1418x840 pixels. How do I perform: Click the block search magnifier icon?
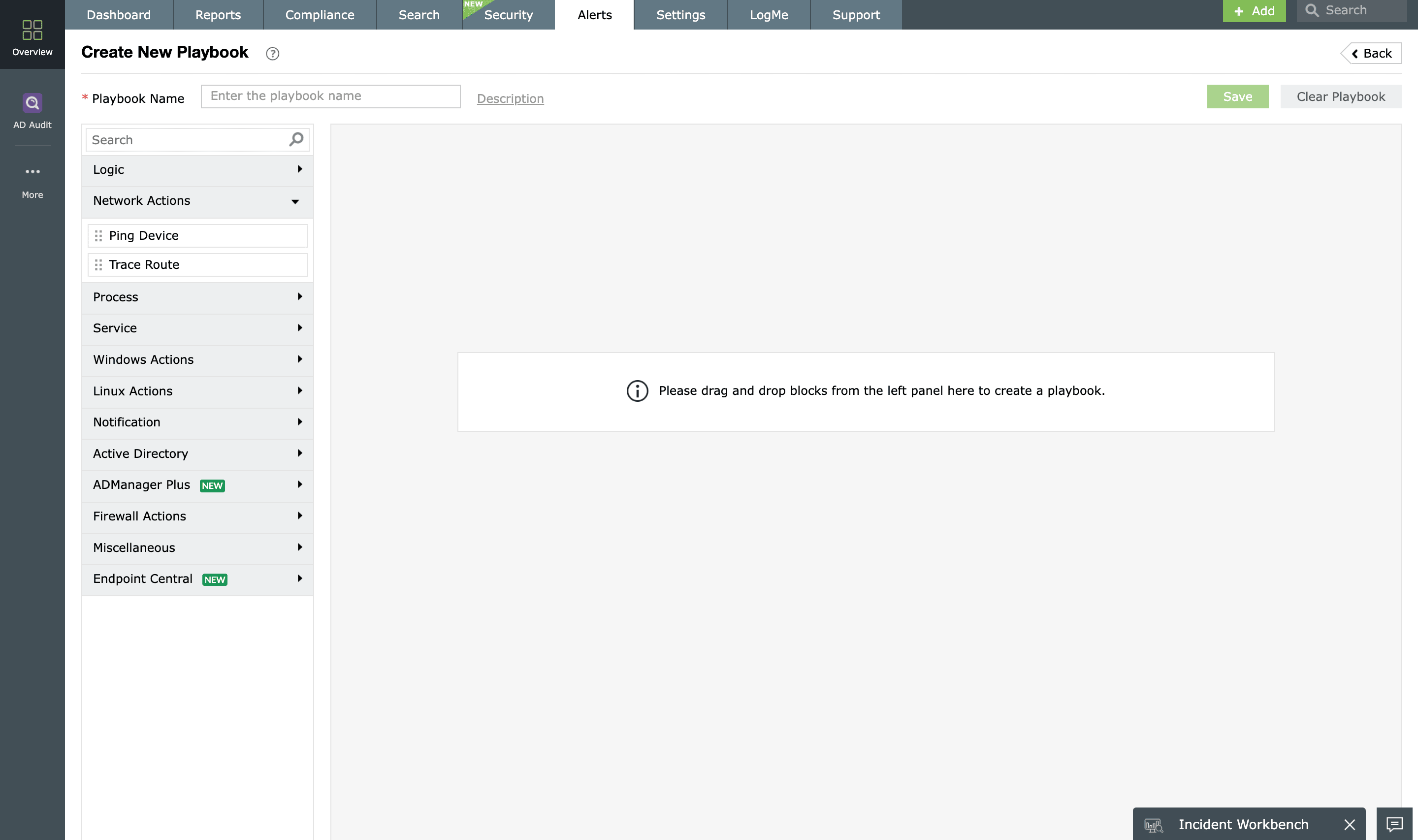click(296, 139)
